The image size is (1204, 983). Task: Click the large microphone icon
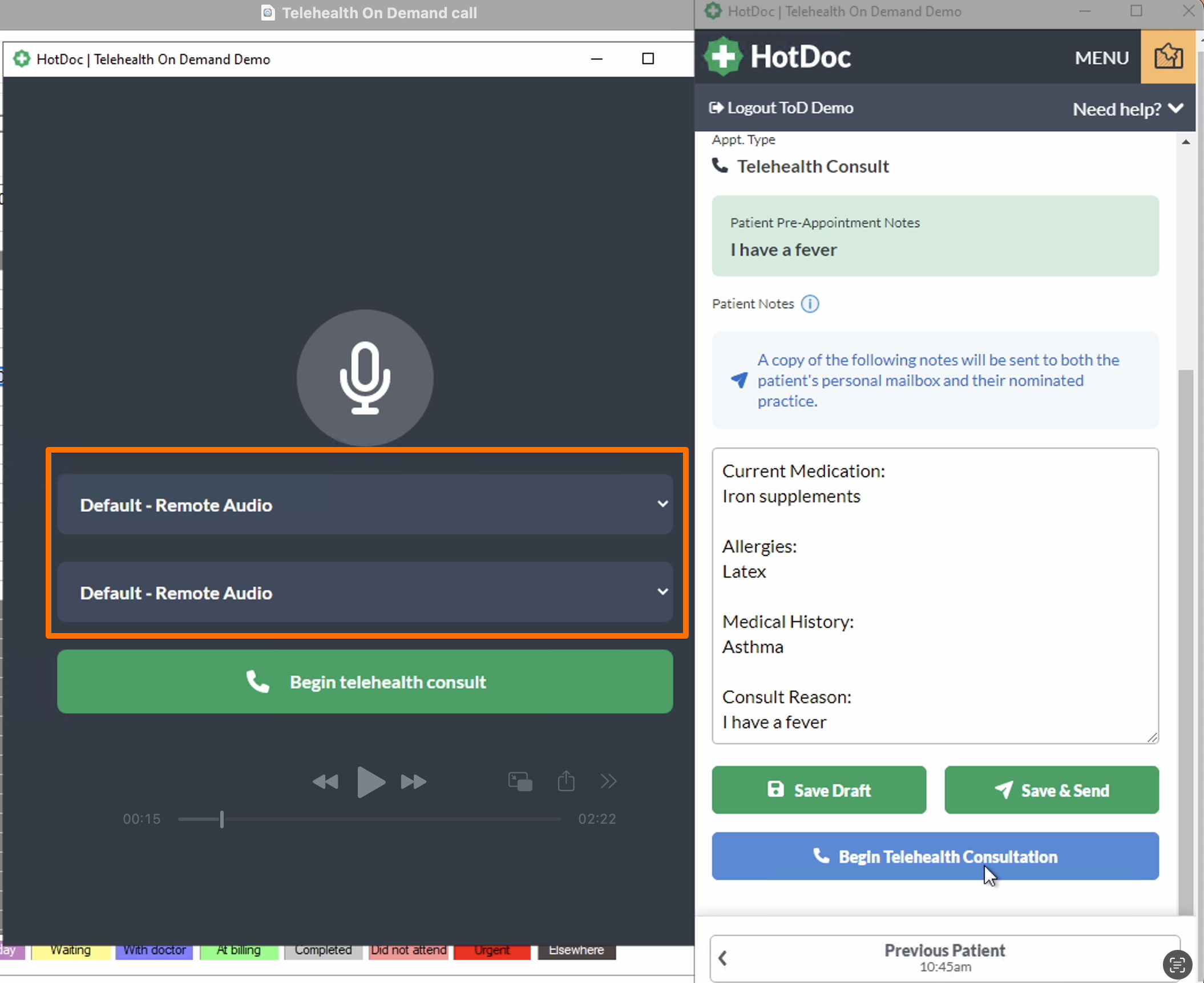(365, 378)
